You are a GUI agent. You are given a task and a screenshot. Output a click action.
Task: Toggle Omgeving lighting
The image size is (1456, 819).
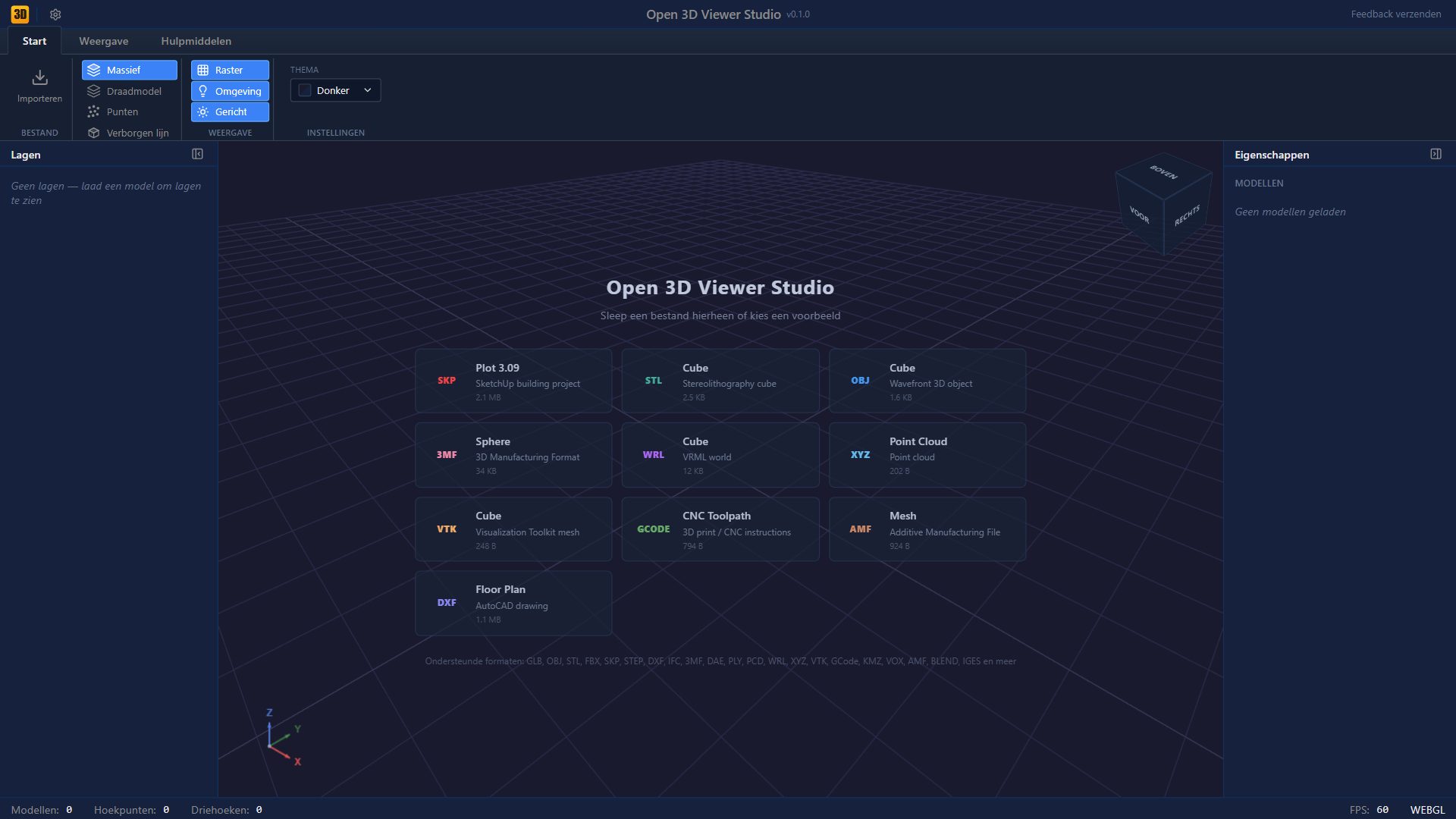point(230,91)
